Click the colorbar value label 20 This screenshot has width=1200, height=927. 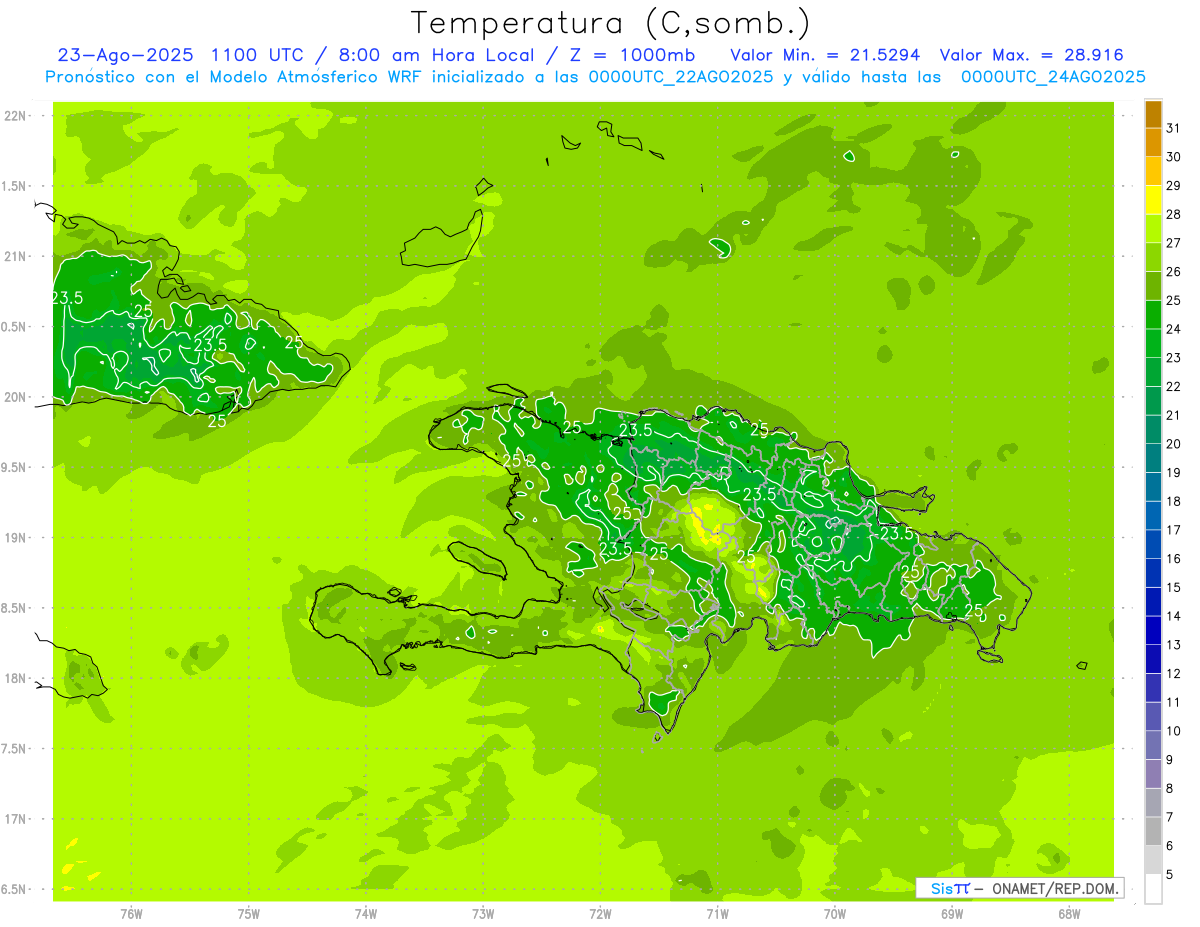1174,444
